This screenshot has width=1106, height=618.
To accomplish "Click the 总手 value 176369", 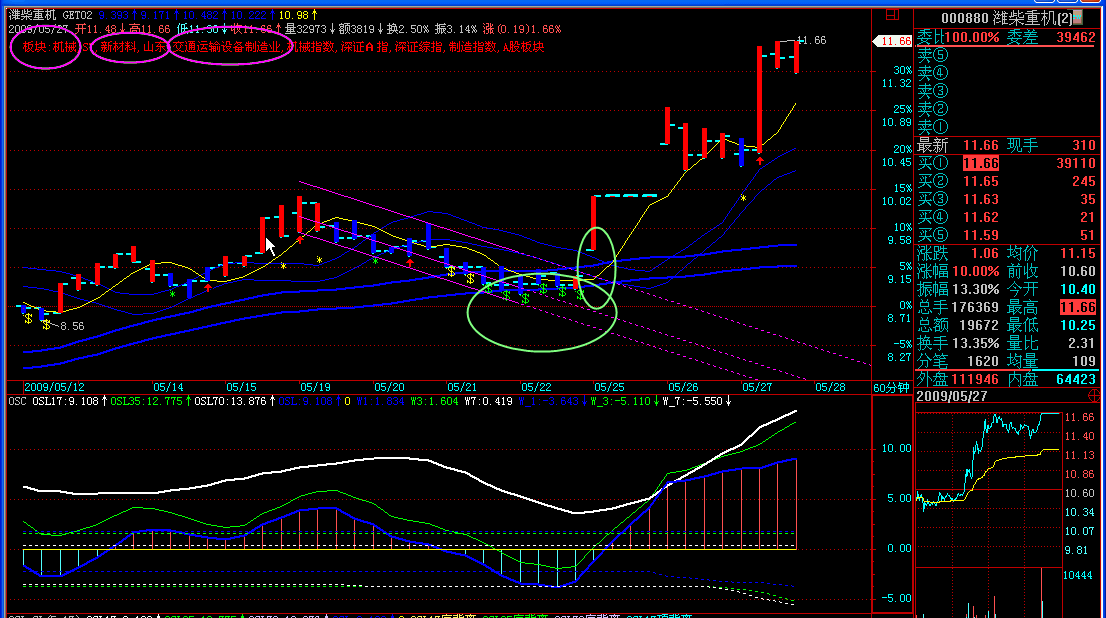I will [x=975, y=307].
